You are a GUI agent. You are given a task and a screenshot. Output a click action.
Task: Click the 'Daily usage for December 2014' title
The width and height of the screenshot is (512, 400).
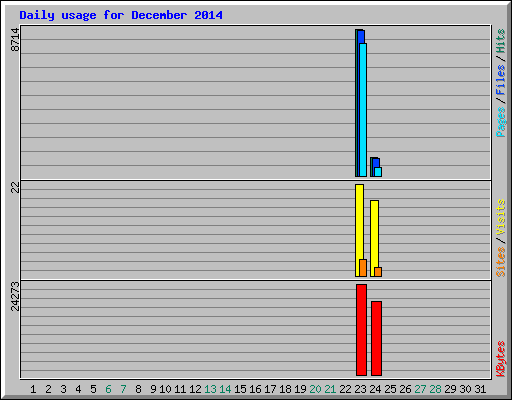121,15
